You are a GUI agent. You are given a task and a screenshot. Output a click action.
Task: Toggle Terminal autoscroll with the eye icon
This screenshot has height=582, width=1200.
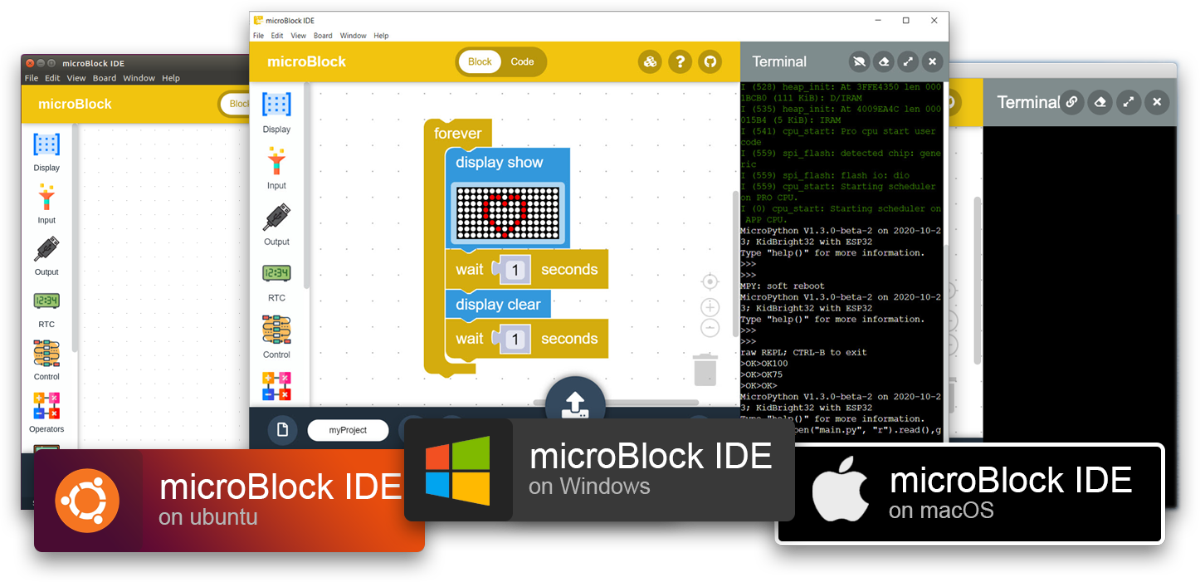coord(859,61)
